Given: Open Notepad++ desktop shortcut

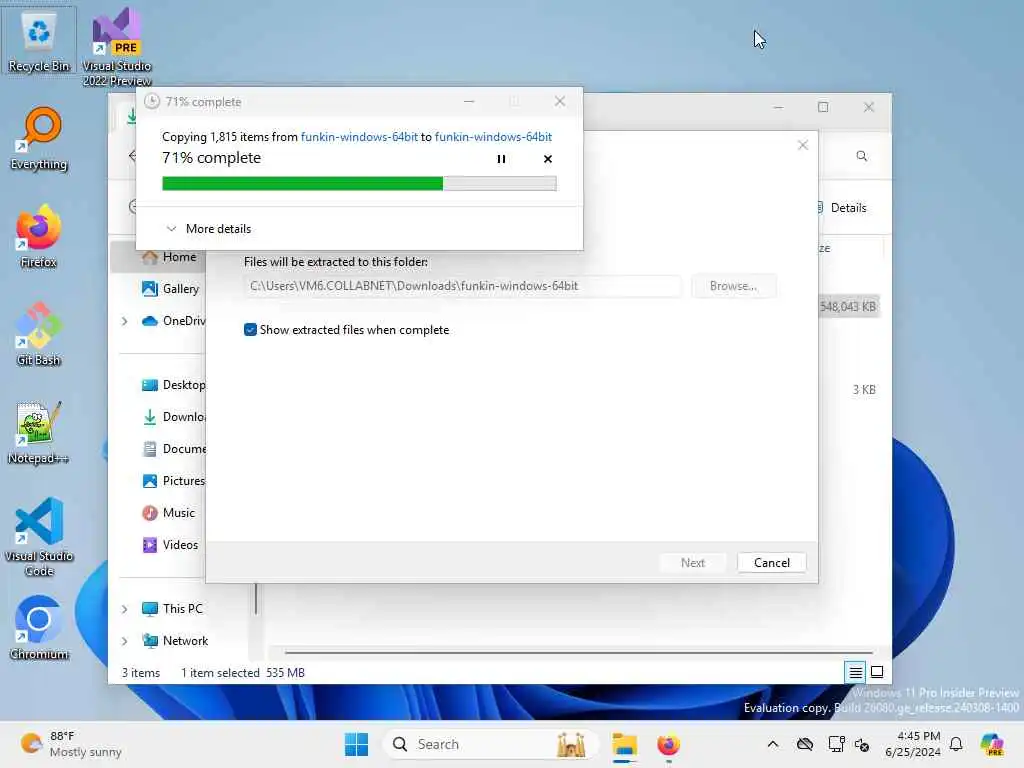Looking at the screenshot, I should point(39,432).
